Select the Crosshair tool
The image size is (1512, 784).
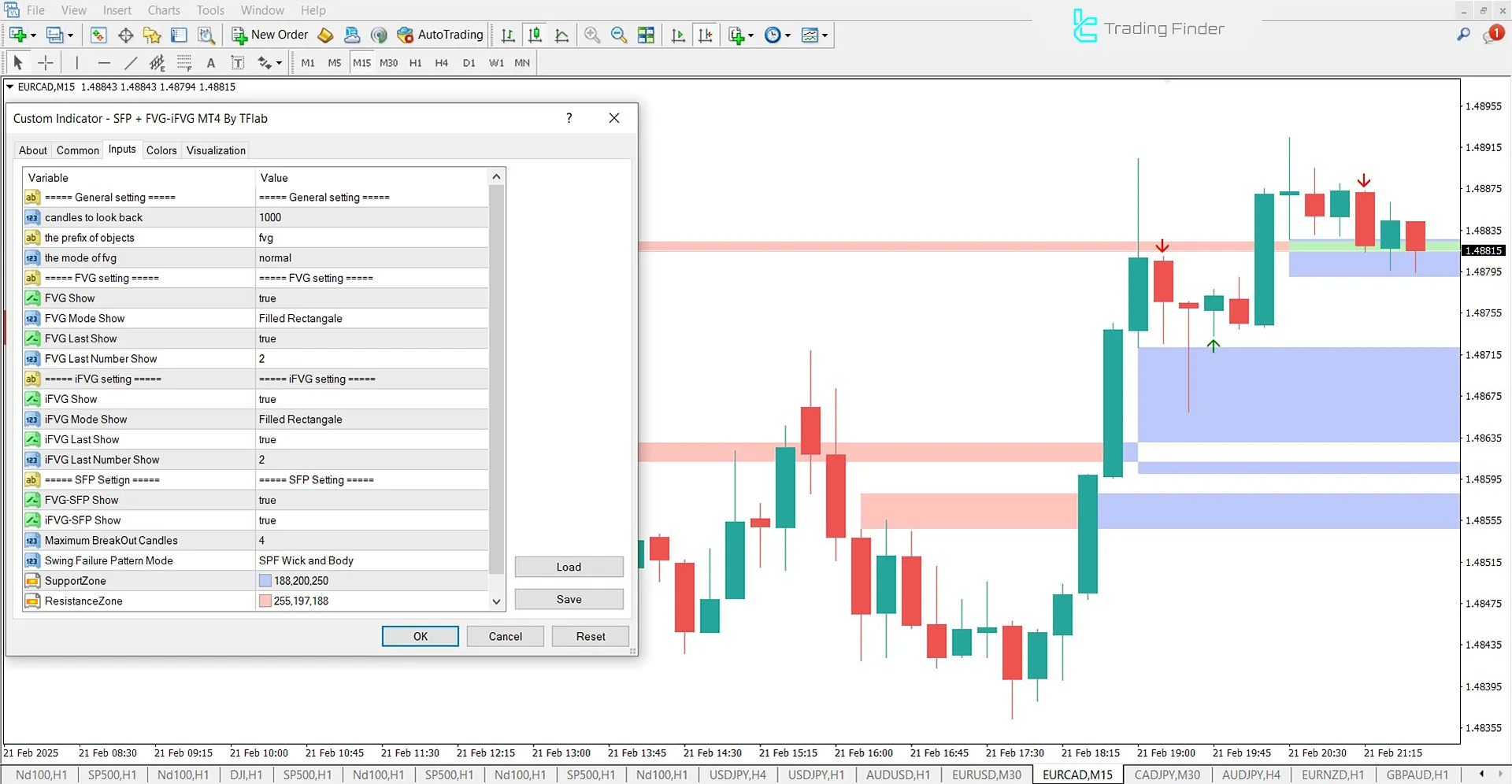pos(45,62)
